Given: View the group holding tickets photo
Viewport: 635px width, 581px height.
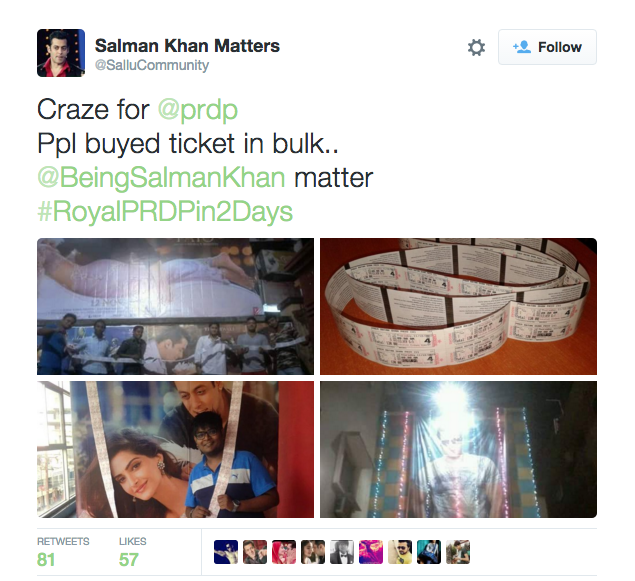Looking at the screenshot, I should pos(175,306).
